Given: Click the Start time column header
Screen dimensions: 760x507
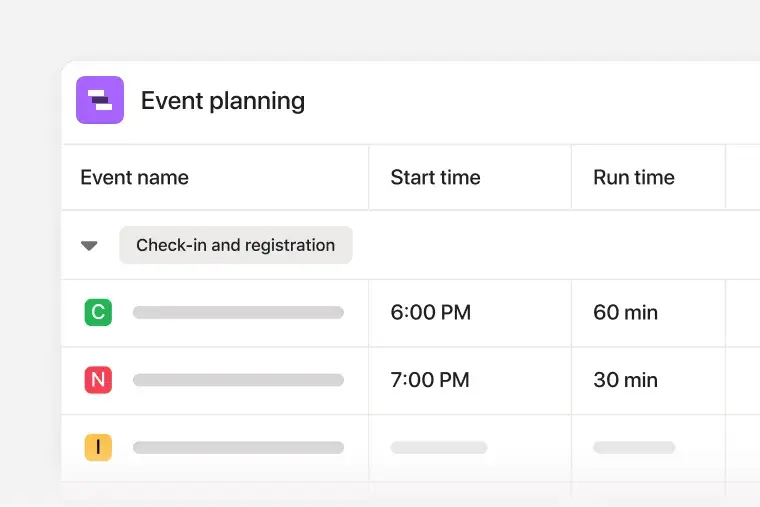Looking at the screenshot, I should click(x=435, y=177).
